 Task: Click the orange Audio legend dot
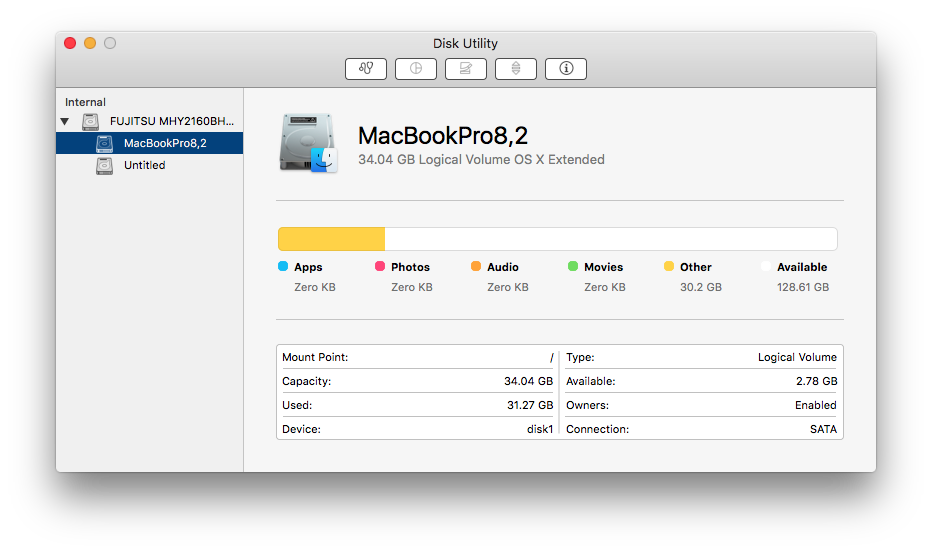pyautogui.click(x=476, y=266)
